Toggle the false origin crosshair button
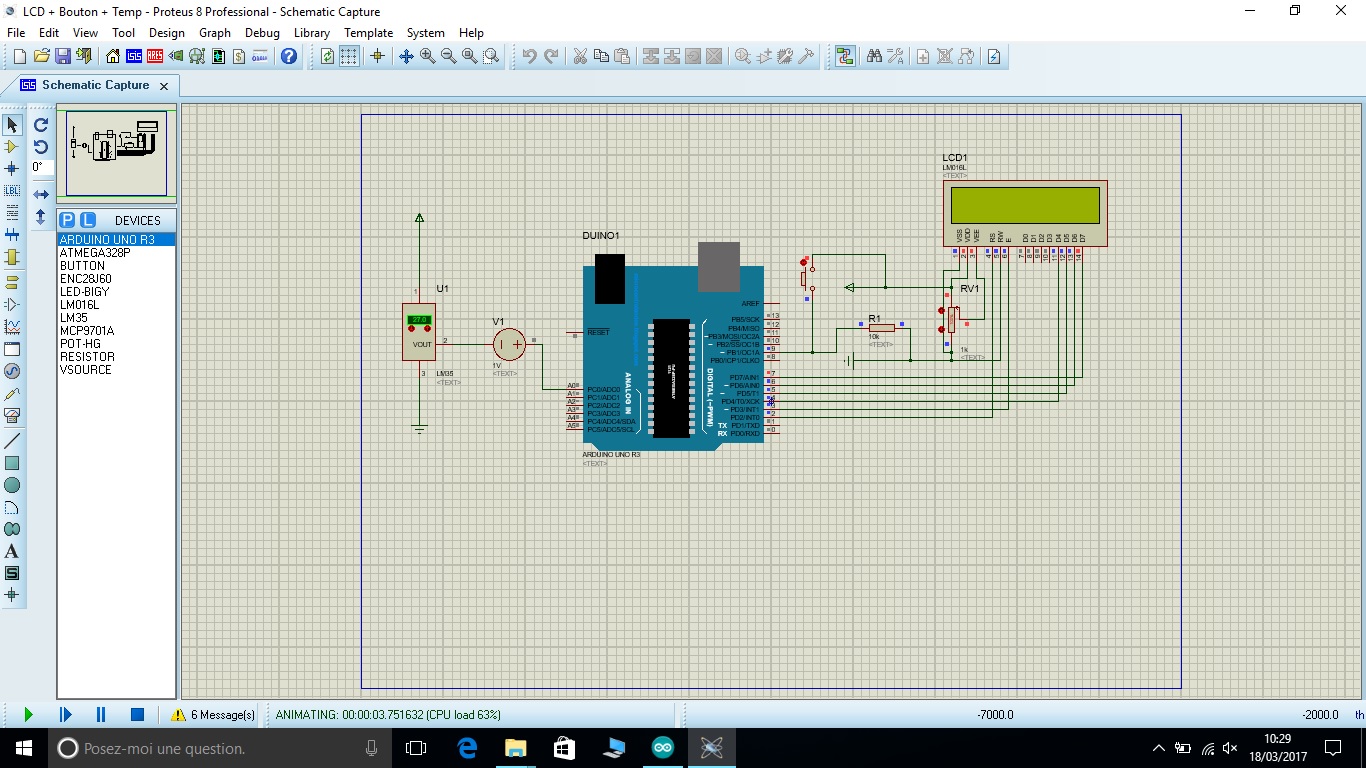 click(x=377, y=56)
